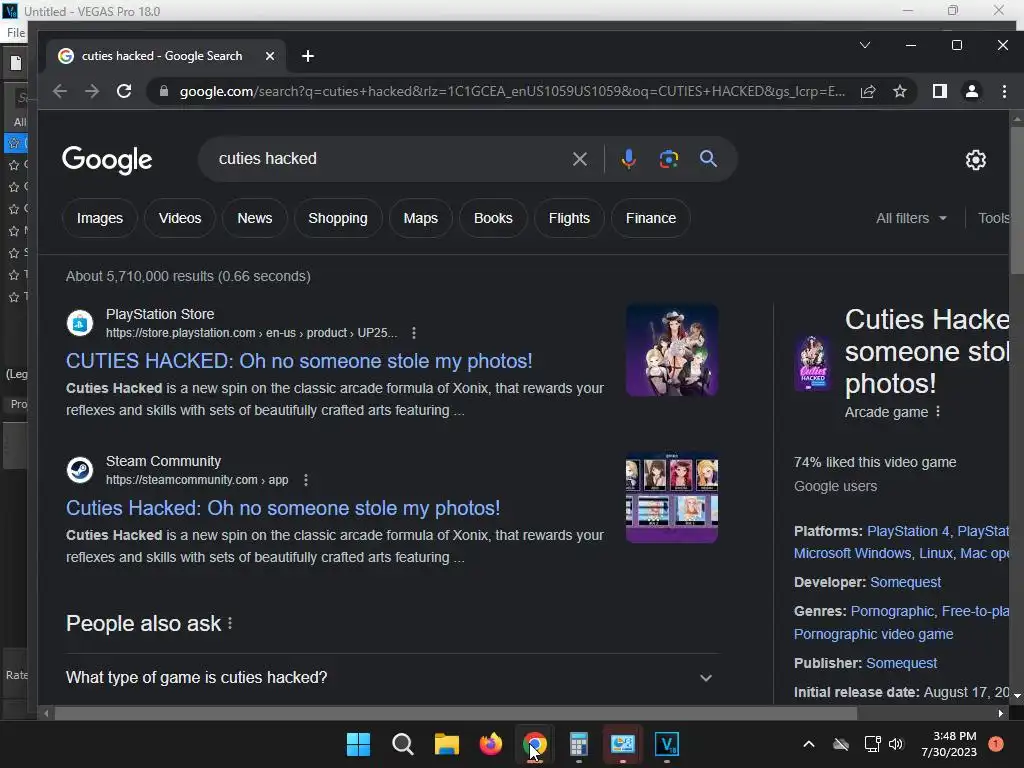Show hidden system tray icons
This screenshot has height=768, width=1024.
pos(808,744)
